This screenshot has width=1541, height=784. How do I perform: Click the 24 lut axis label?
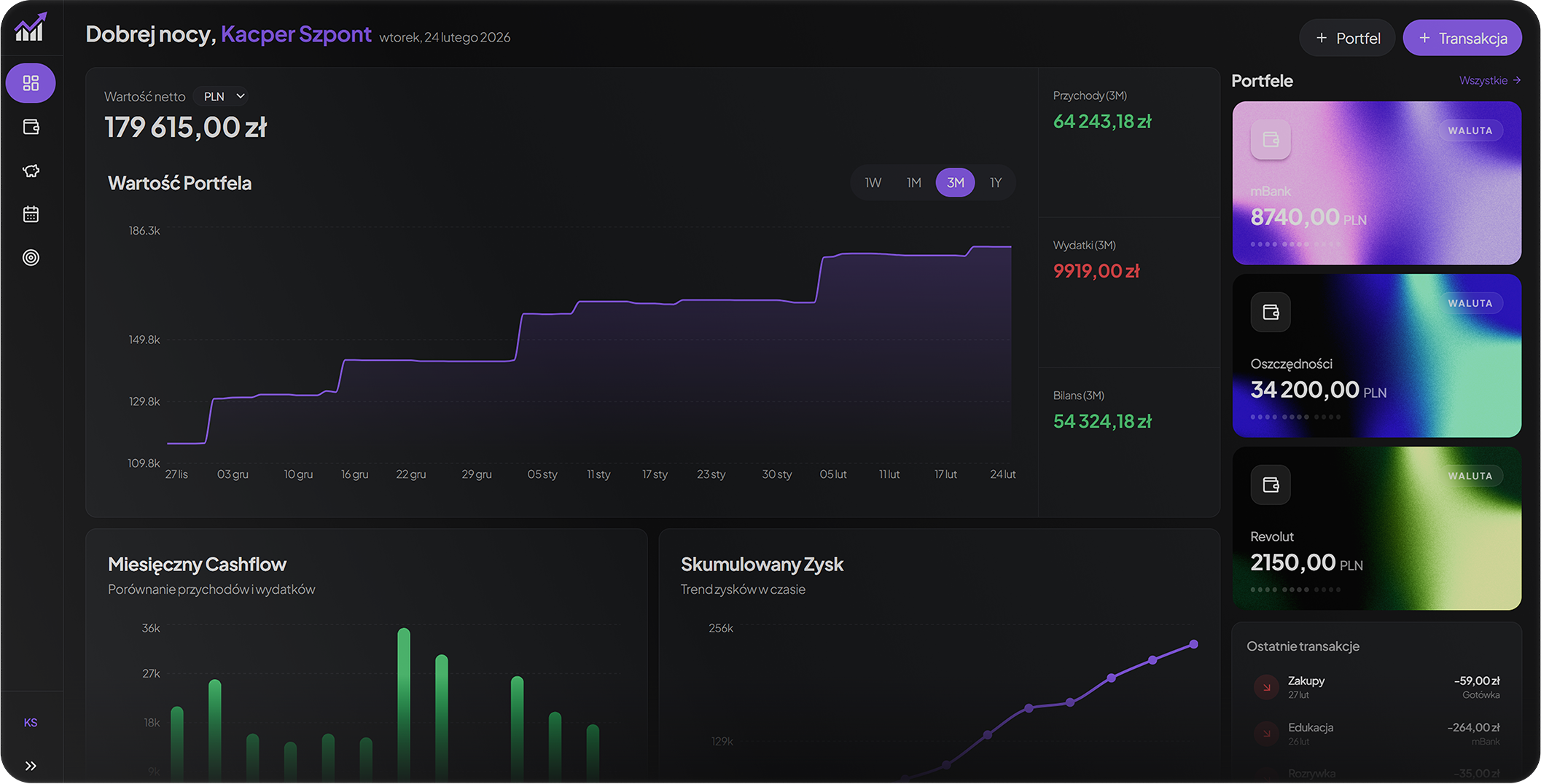coord(1002,474)
